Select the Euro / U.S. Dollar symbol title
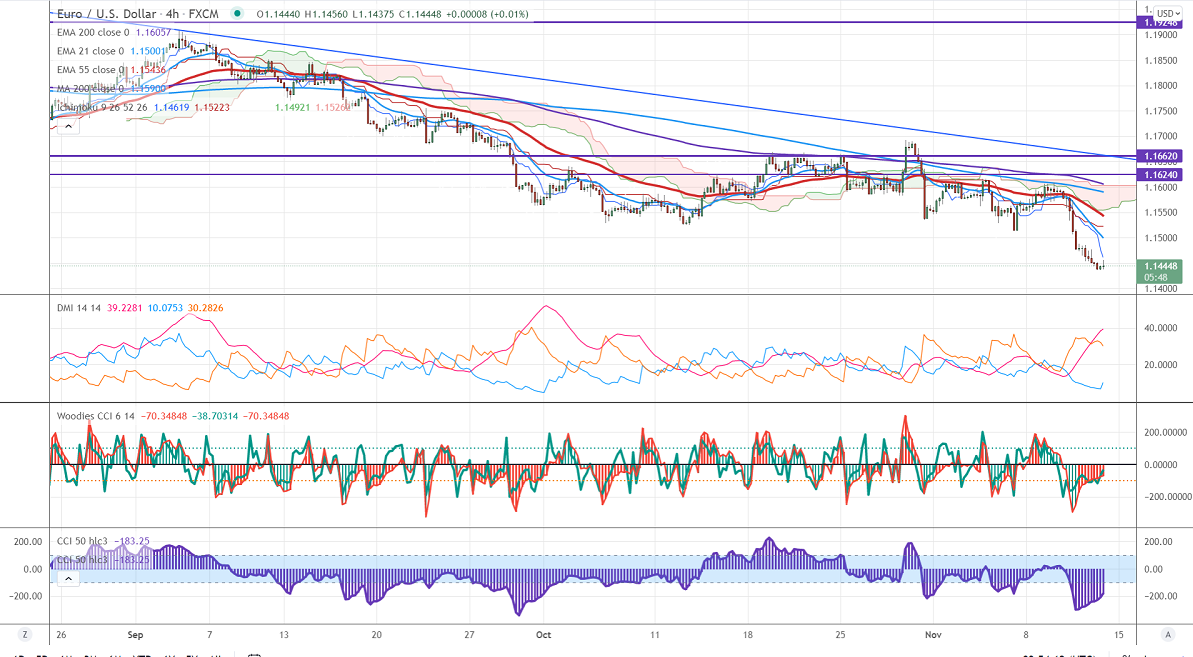Screen dimensions: 1193x657 [107, 14]
